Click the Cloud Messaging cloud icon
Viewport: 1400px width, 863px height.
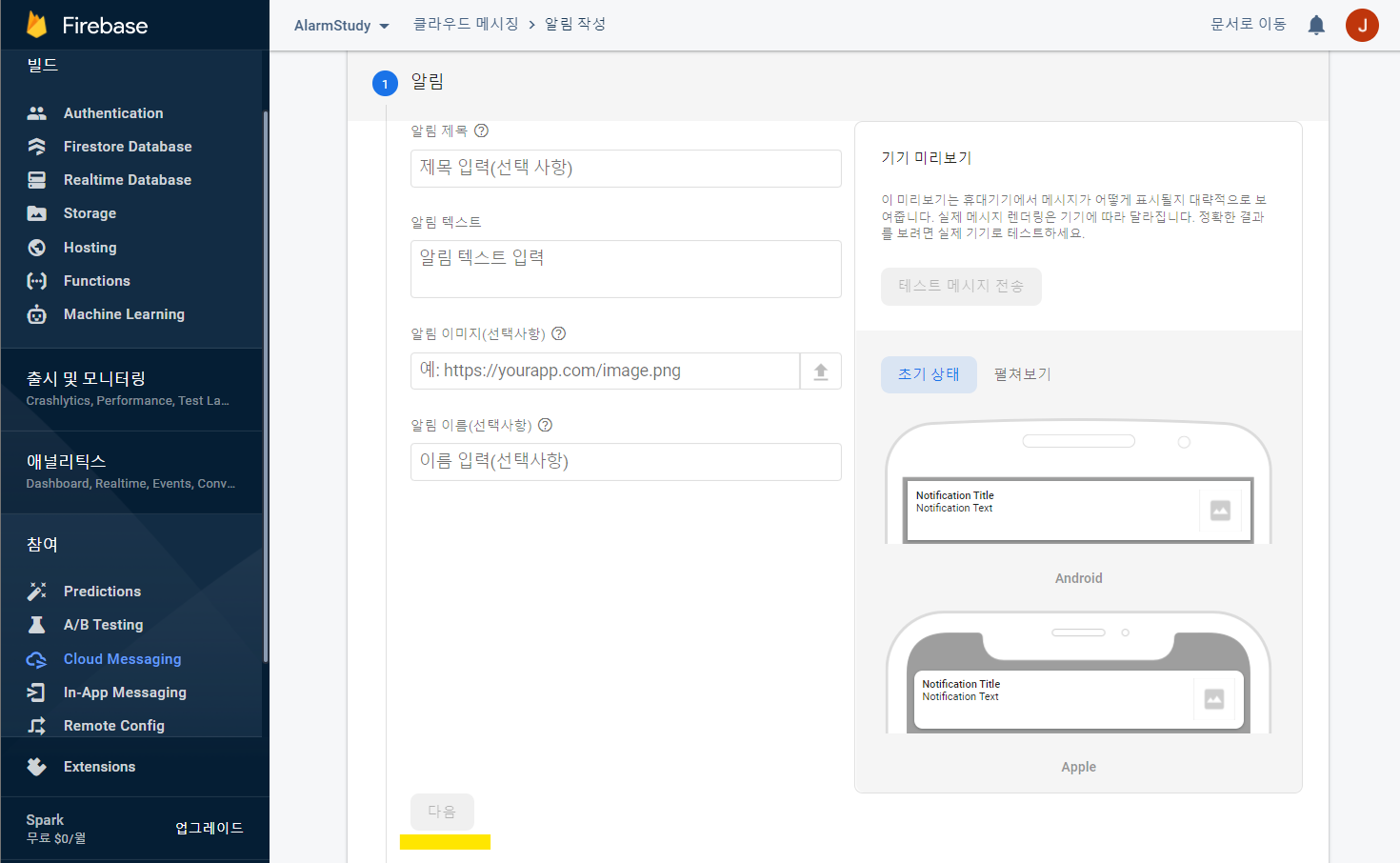37,659
